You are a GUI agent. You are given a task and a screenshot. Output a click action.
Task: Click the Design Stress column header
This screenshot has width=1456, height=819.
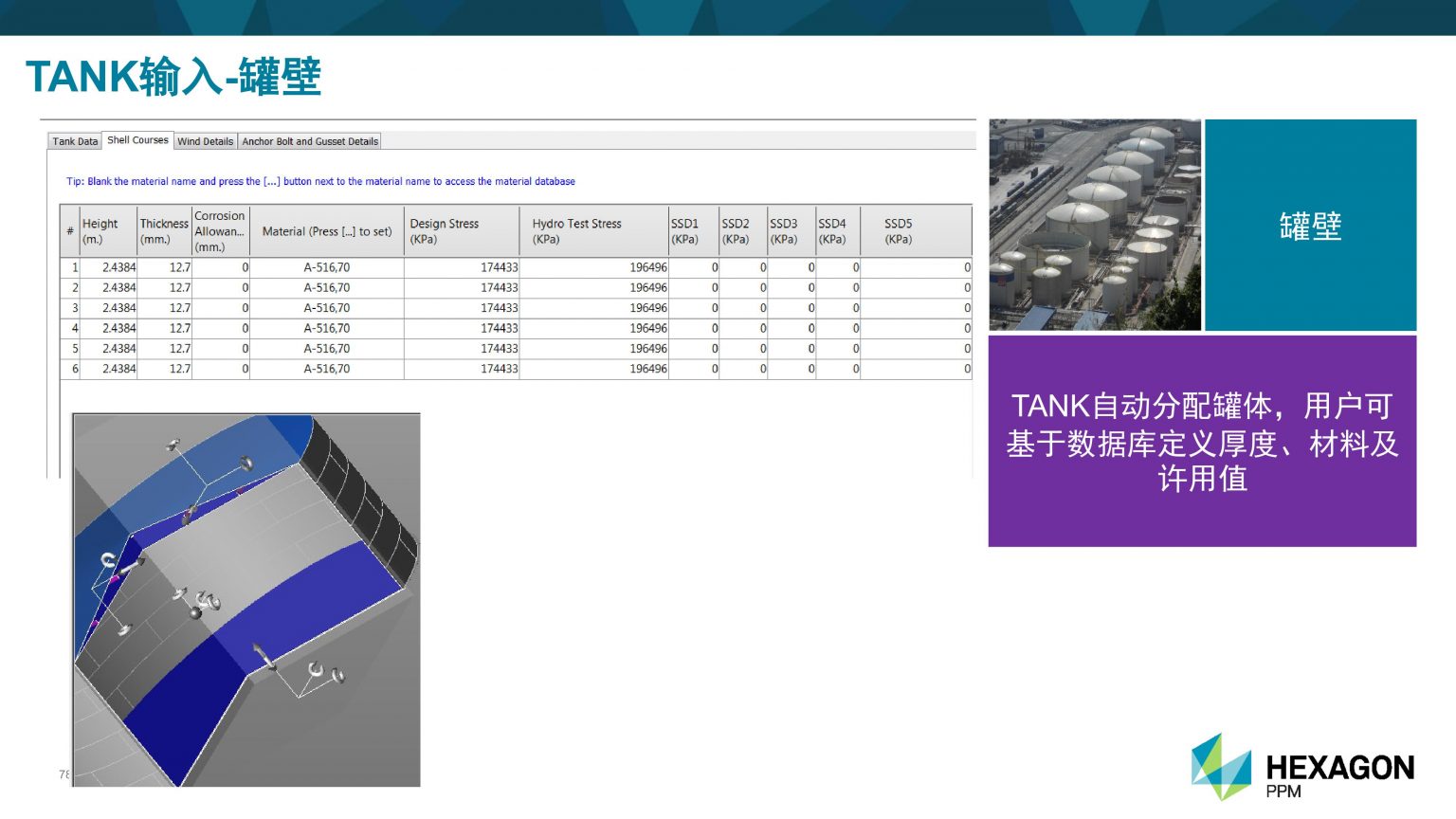[461, 231]
